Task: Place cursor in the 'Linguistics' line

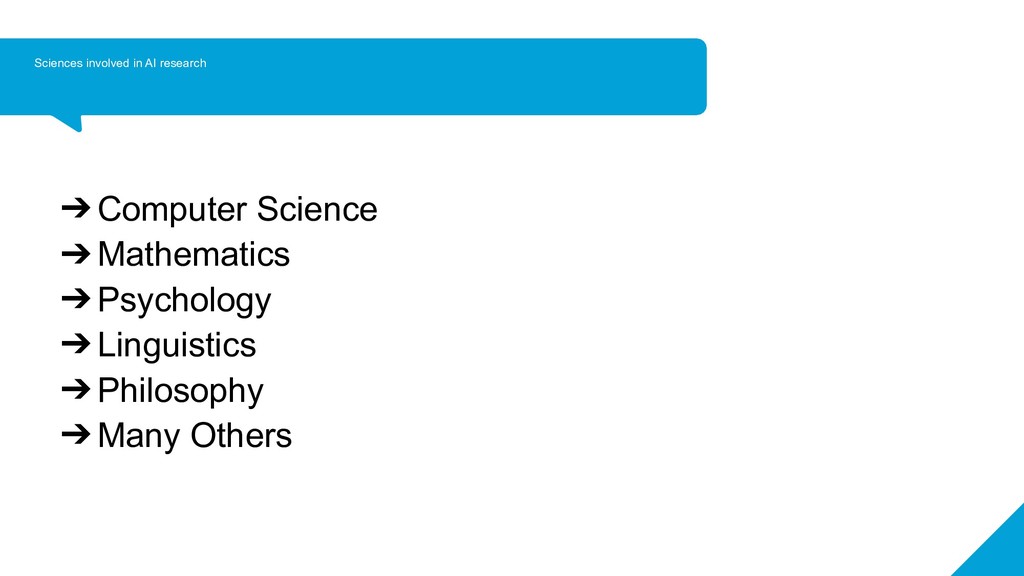Action: tap(176, 345)
